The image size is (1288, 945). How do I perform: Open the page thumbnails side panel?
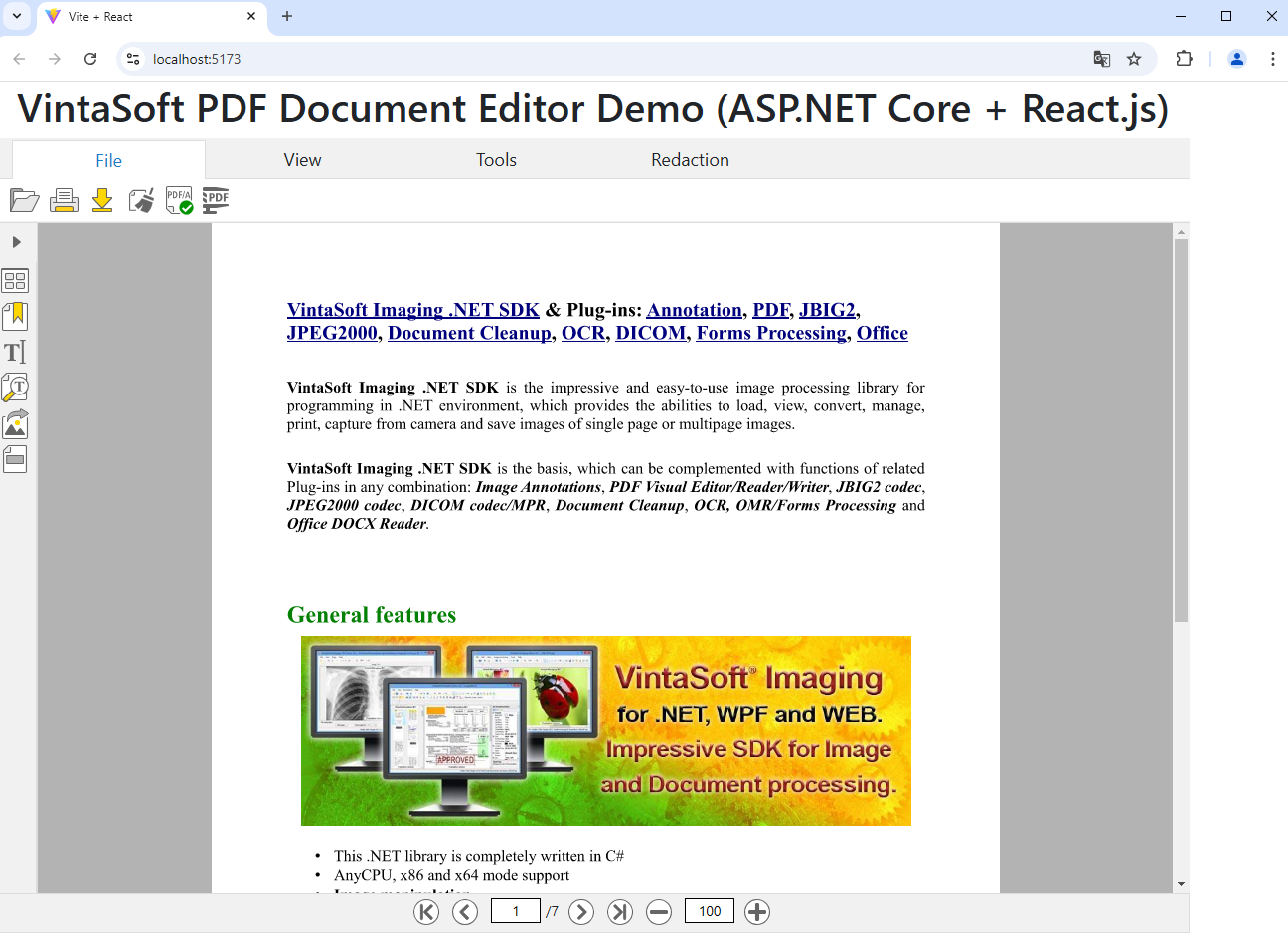point(15,281)
